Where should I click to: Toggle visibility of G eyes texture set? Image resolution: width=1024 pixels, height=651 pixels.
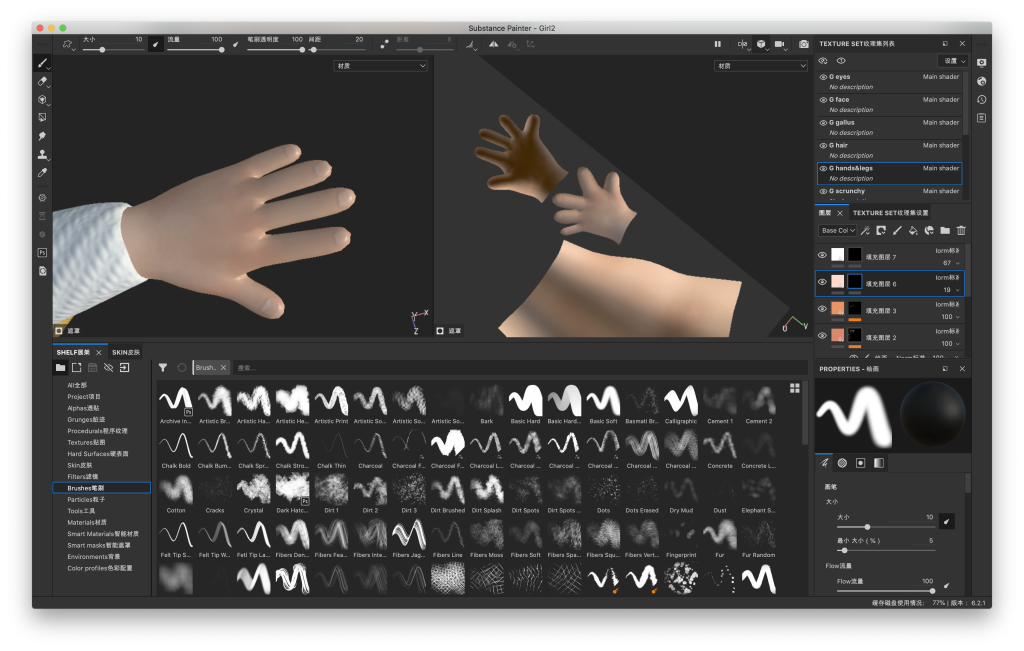click(824, 77)
